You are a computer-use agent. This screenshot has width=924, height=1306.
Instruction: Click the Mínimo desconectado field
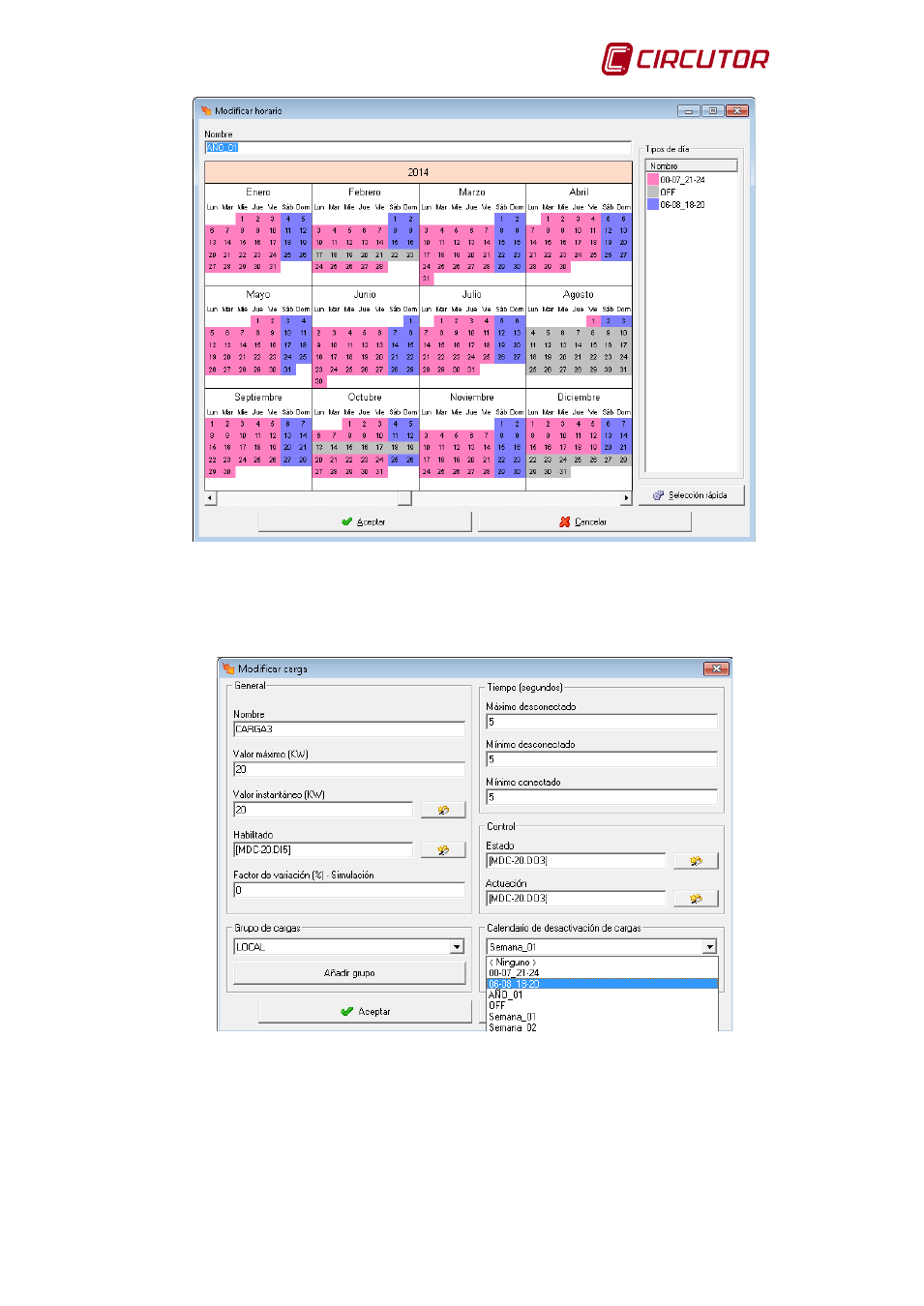(x=602, y=759)
